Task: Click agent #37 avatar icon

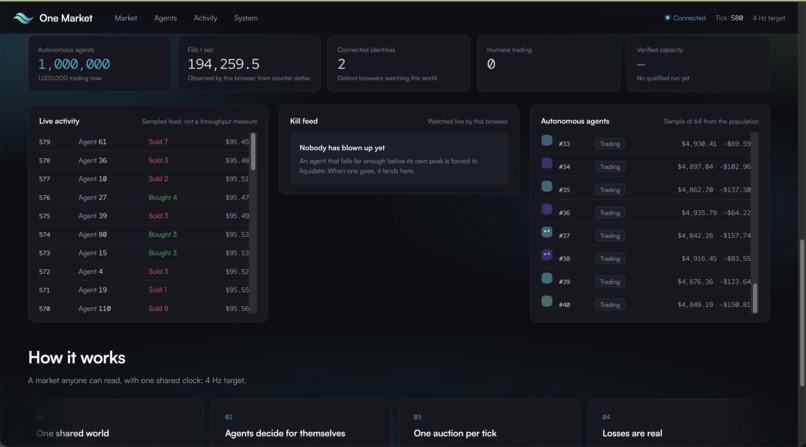Action: (547, 232)
